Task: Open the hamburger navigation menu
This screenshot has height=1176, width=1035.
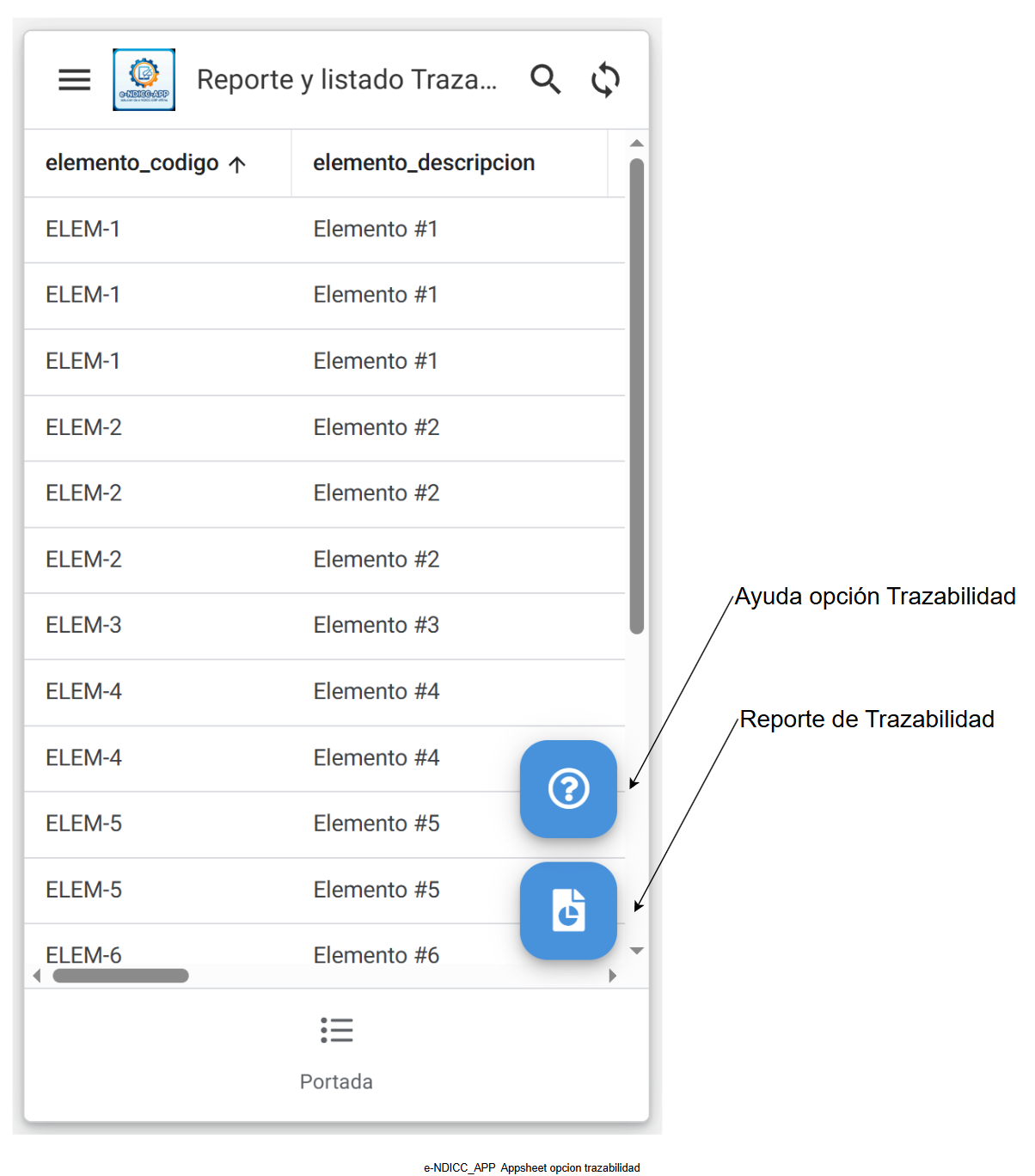Action: [74, 80]
